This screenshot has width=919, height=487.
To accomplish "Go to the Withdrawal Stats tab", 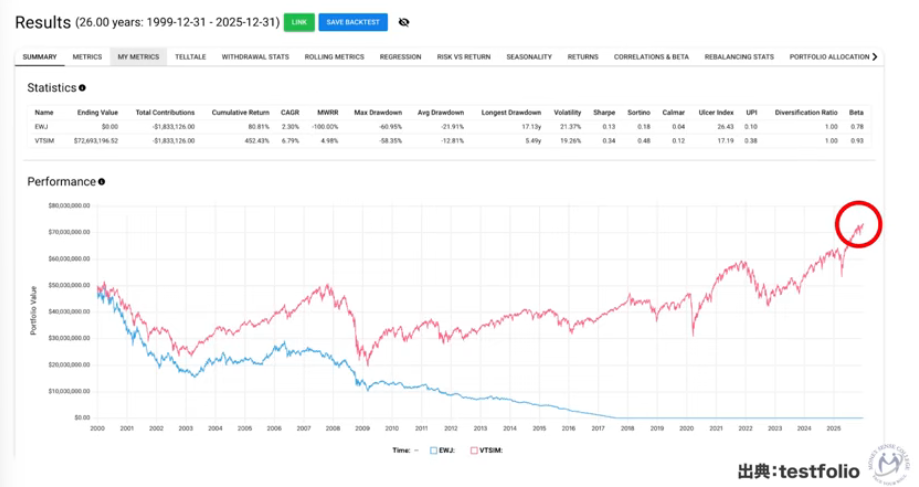I will click(x=255, y=57).
